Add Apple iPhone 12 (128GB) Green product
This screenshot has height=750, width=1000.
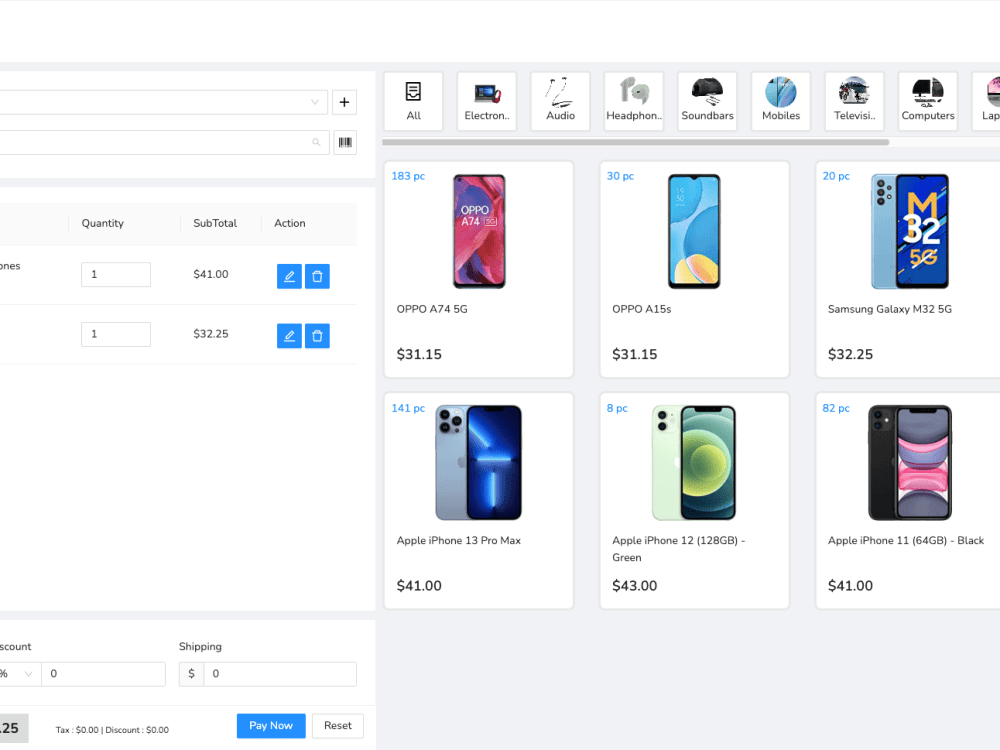(x=695, y=501)
